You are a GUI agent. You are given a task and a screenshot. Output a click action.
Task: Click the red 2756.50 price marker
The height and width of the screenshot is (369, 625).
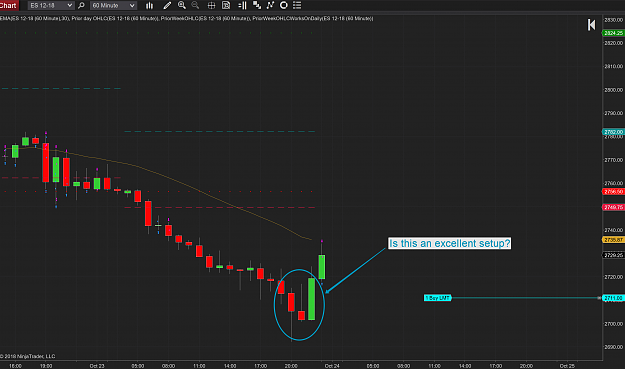tap(613, 192)
